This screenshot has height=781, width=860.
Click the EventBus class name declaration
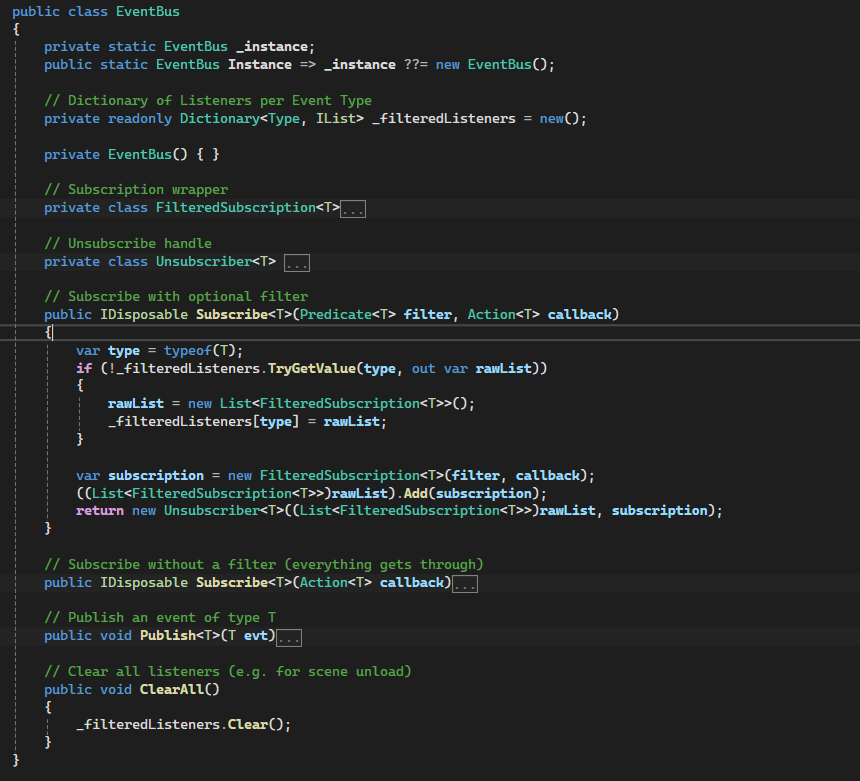pos(148,12)
